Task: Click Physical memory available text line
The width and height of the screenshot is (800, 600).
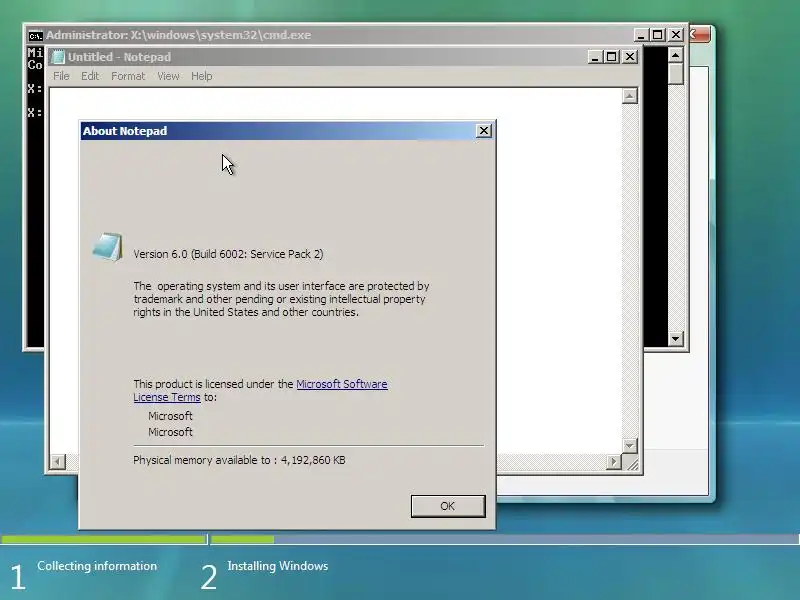Action: tap(239, 460)
